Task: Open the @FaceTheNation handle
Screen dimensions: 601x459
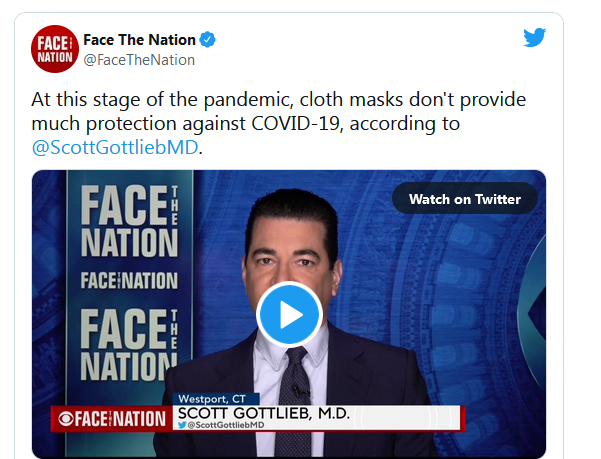Action: [x=139, y=60]
